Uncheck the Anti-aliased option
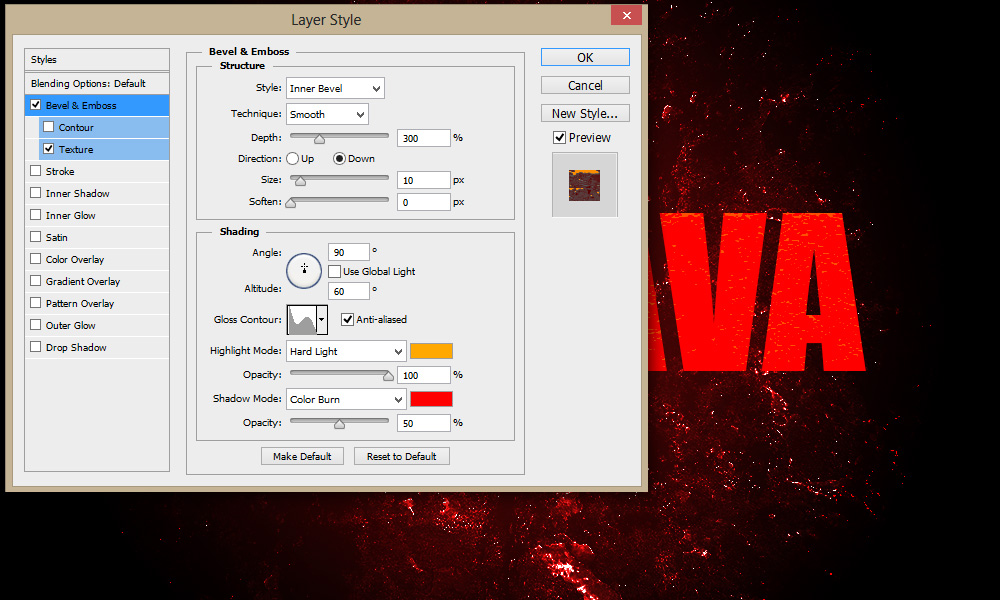1000x600 pixels. (348, 319)
